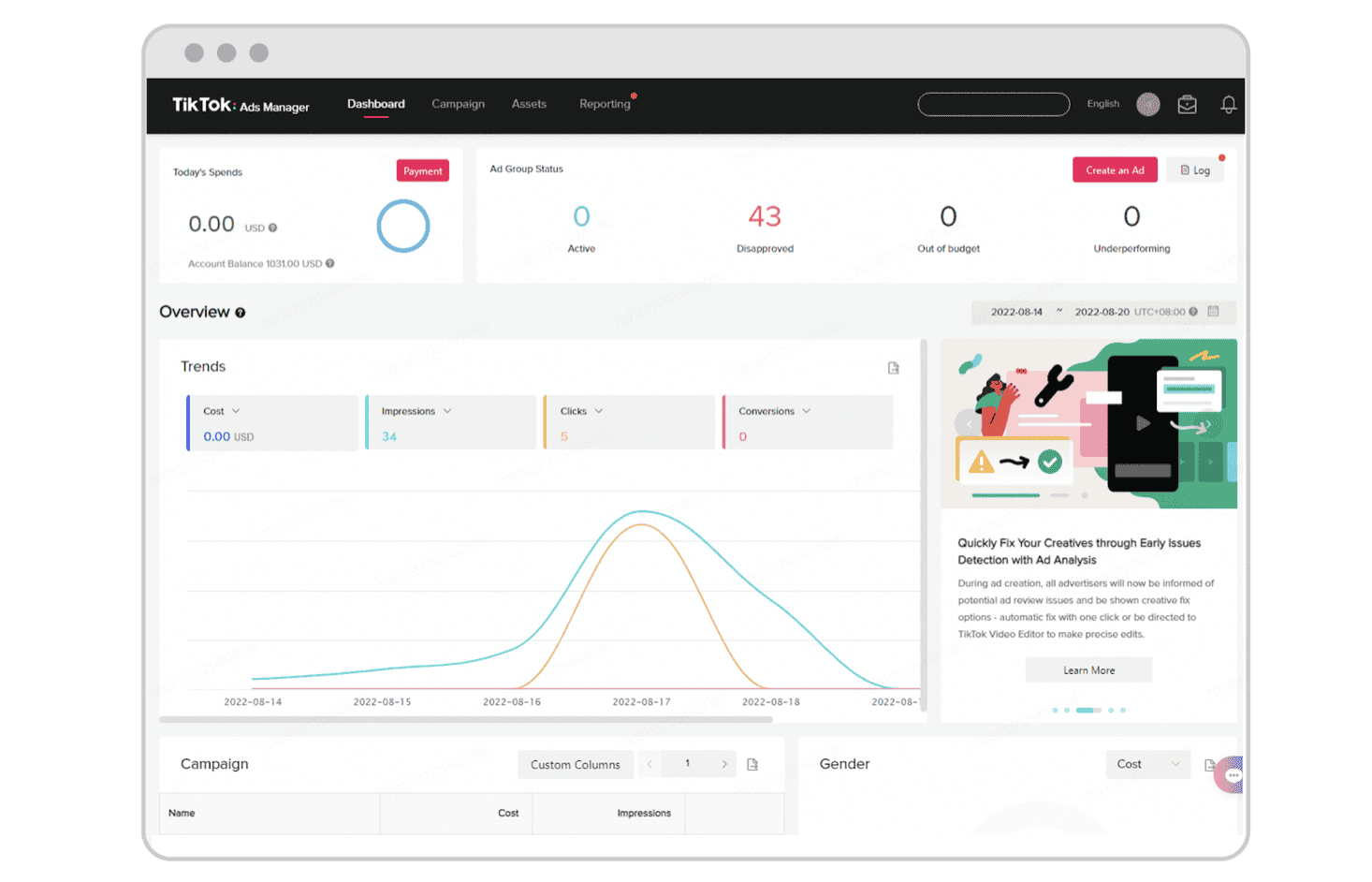This screenshot has width=1372, height=882.
Task: Click the horizontal scrollbar under Trends chart
Action: click(466, 719)
